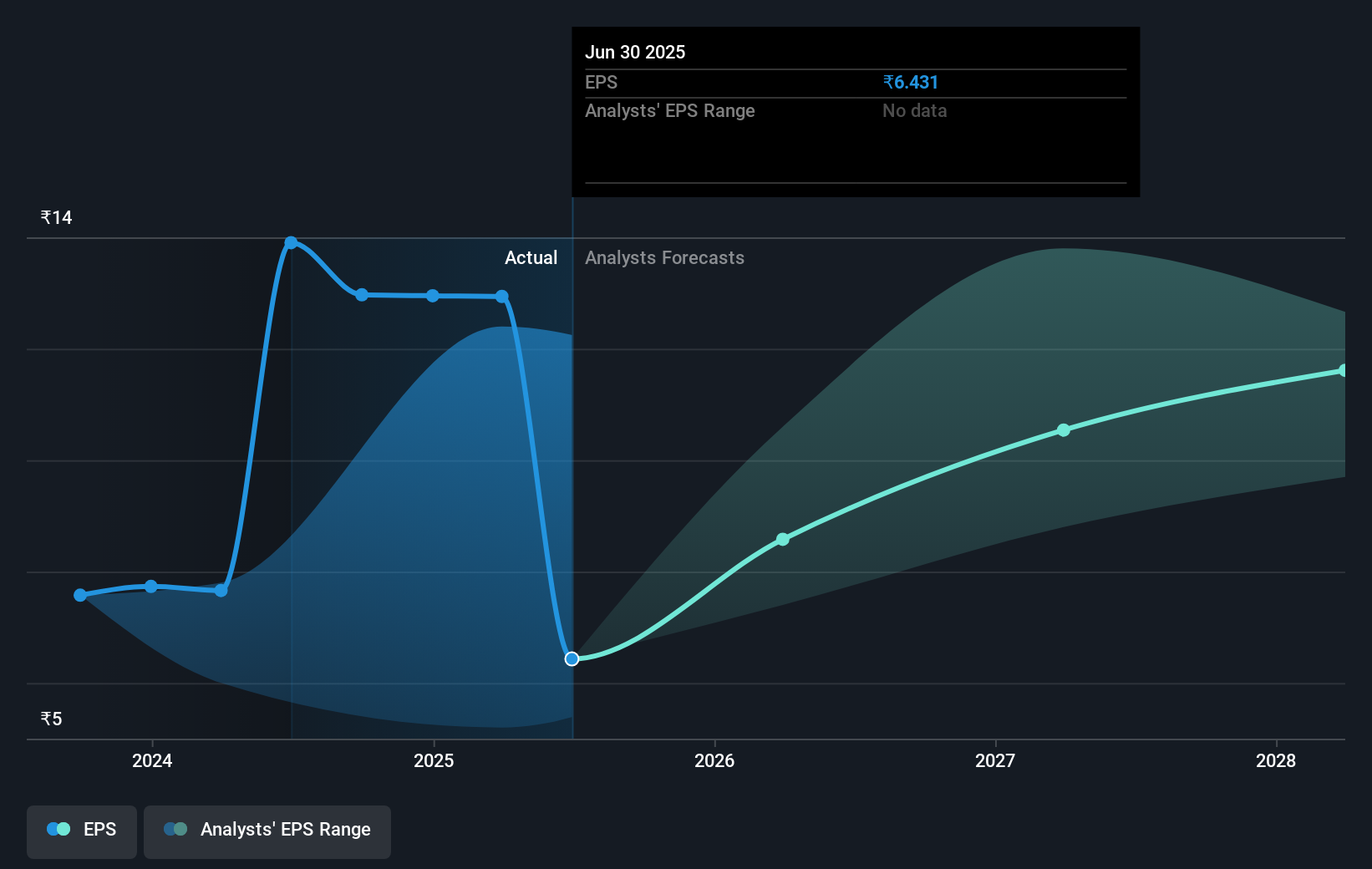This screenshot has width=1372, height=869.
Task: Select the highlighted Jun 2025 data point
Action: 572,658
